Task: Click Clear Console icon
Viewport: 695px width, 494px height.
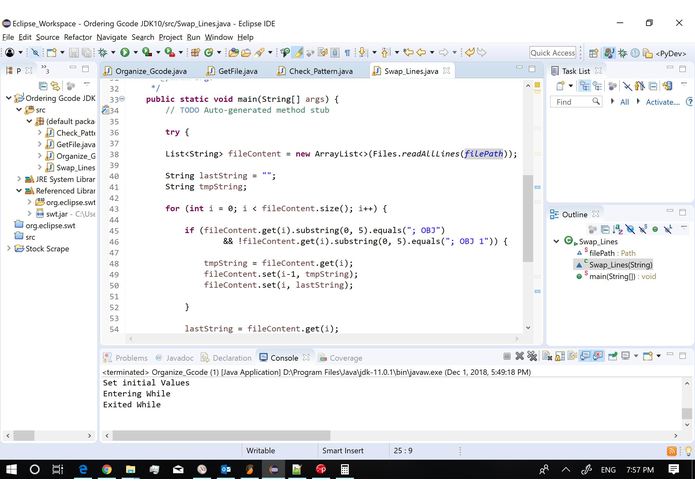Action: coord(547,356)
